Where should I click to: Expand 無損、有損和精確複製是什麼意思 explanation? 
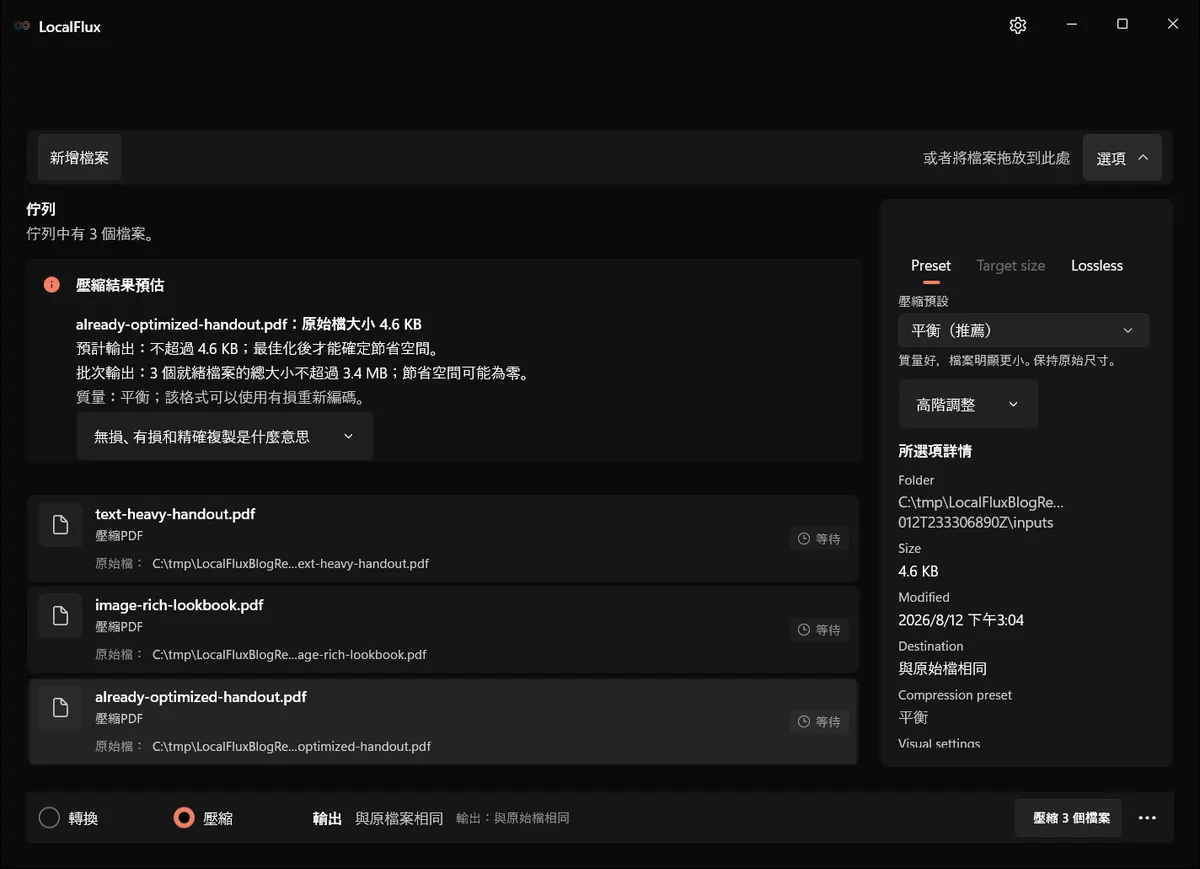225,437
